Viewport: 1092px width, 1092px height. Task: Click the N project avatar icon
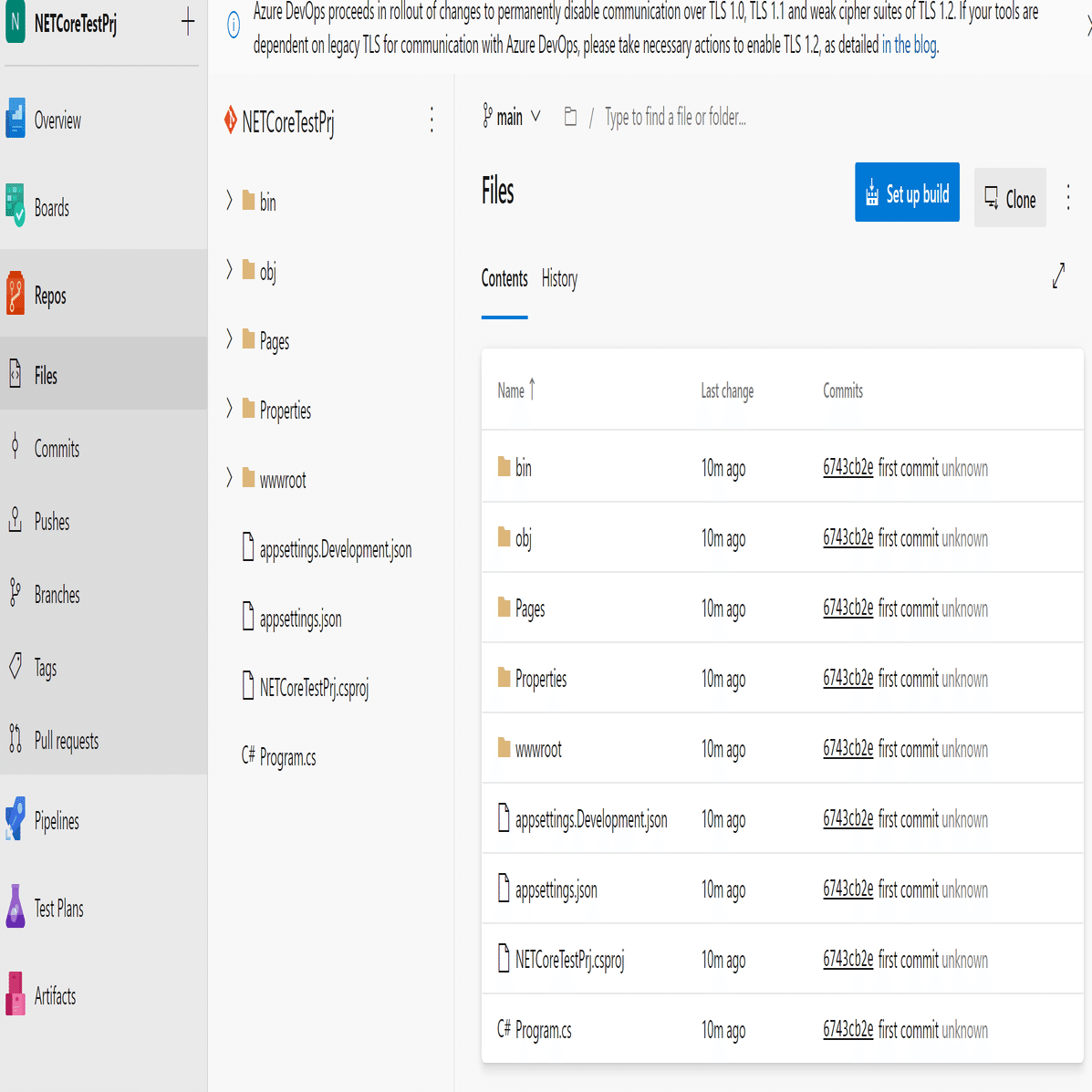pyautogui.click(x=16, y=22)
